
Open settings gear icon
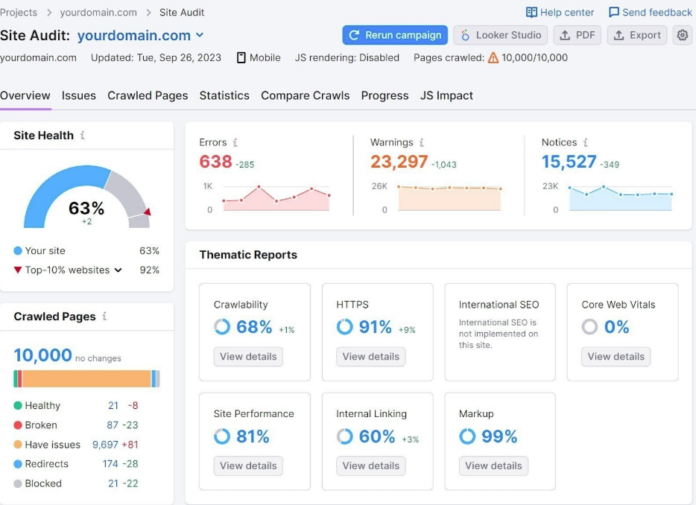click(x=682, y=35)
